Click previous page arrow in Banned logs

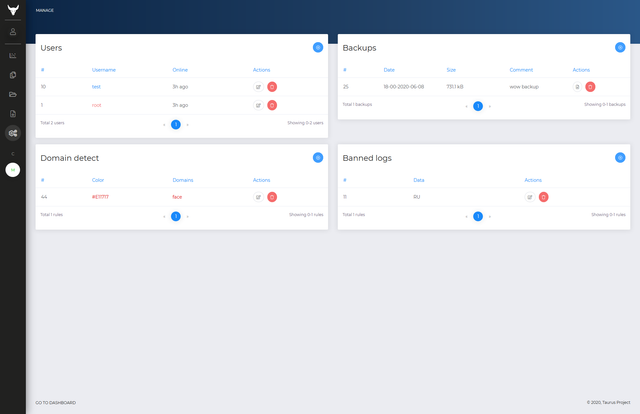[x=466, y=216]
